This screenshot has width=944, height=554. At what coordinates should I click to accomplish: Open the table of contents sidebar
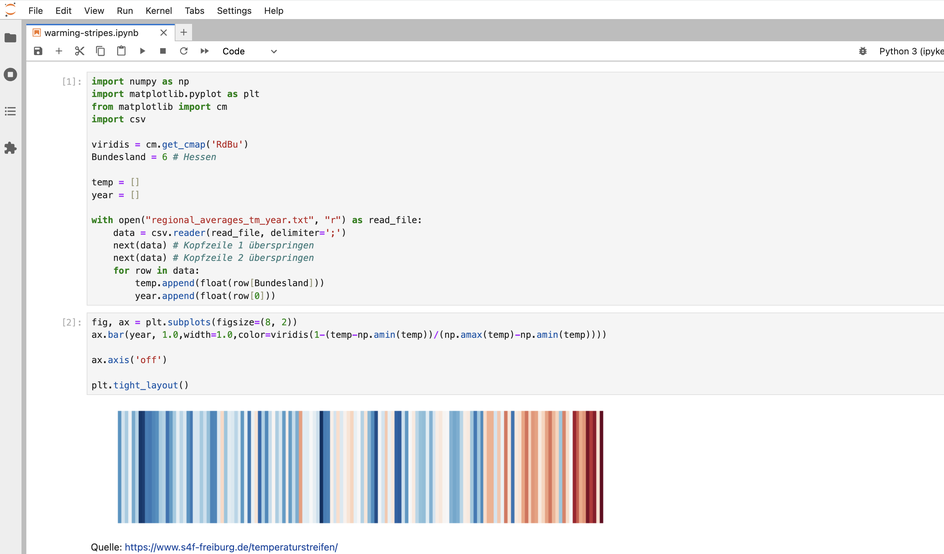click(10, 111)
